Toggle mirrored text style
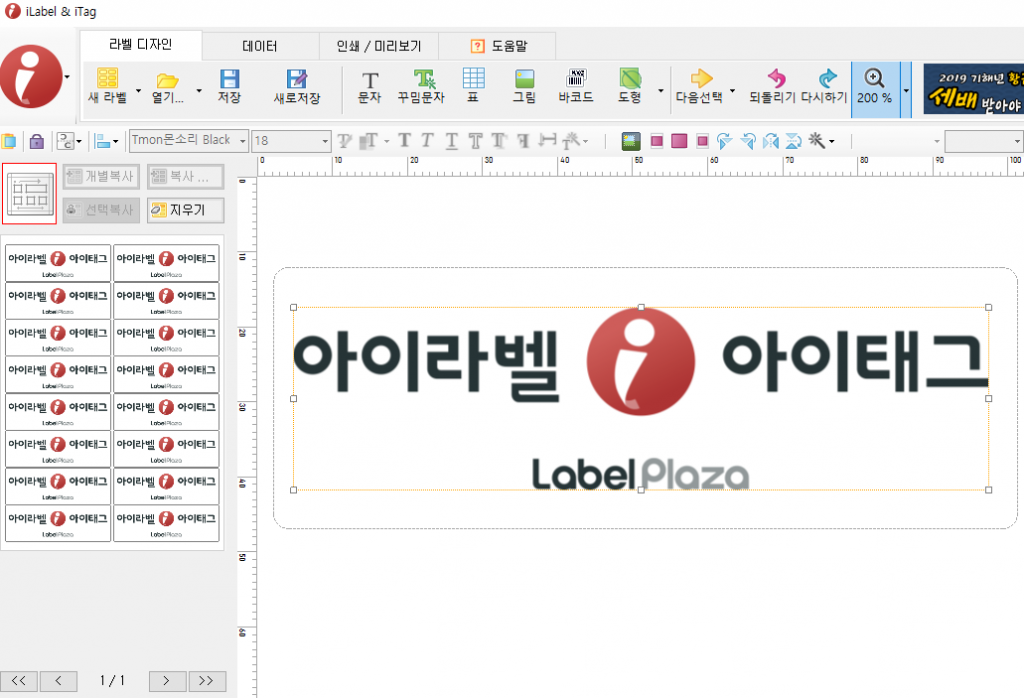1024x698 pixels. click(x=522, y=141)
